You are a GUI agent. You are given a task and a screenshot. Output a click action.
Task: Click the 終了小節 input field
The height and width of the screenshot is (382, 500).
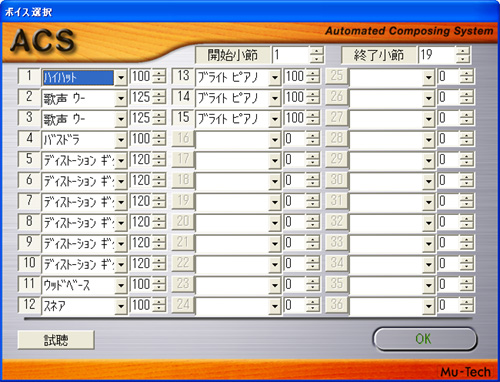pos(437,55)
